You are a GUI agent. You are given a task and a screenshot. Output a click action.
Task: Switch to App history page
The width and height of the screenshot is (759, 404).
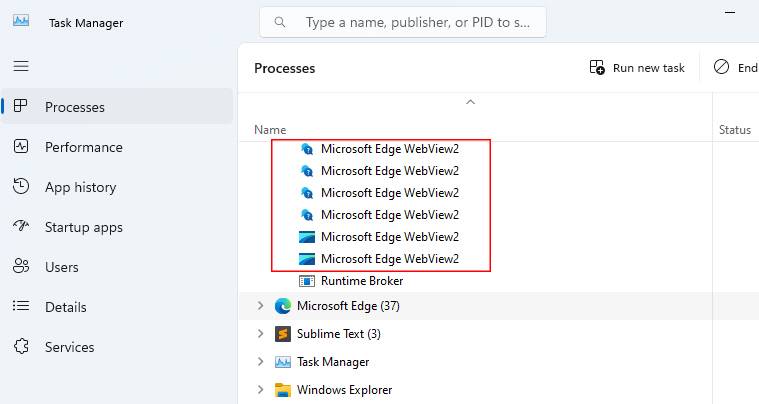[x=80, y=187]
